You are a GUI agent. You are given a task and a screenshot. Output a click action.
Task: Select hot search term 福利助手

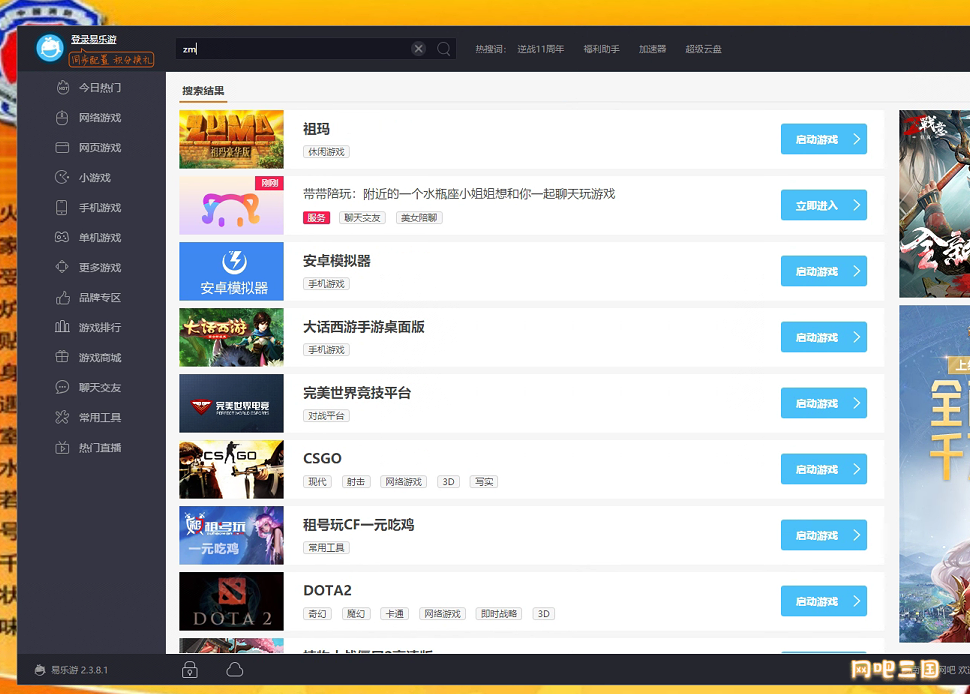[601, 49]
